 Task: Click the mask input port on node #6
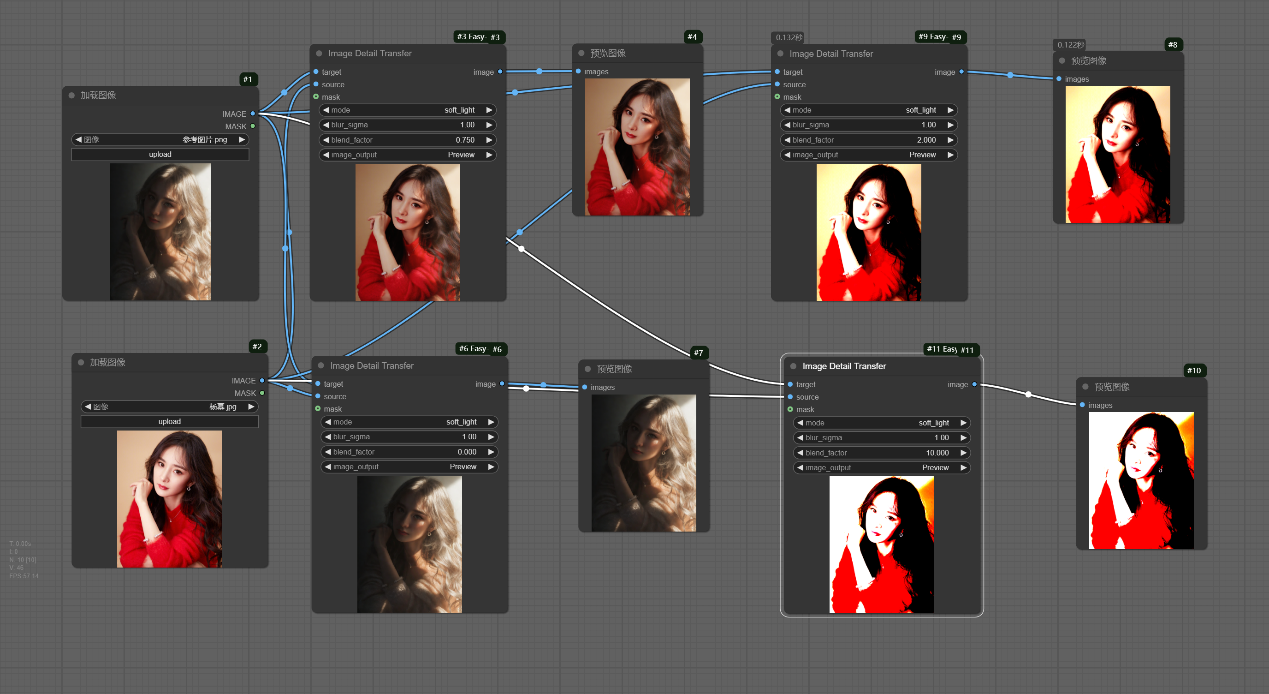(x=318, y=409)
